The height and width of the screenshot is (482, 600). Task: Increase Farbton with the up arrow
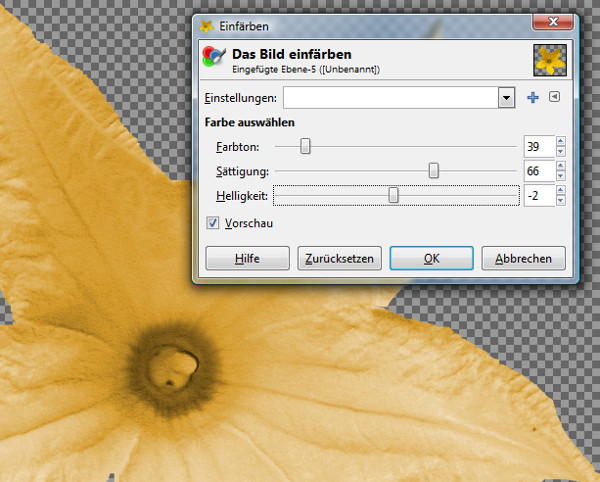click(561, 141)
